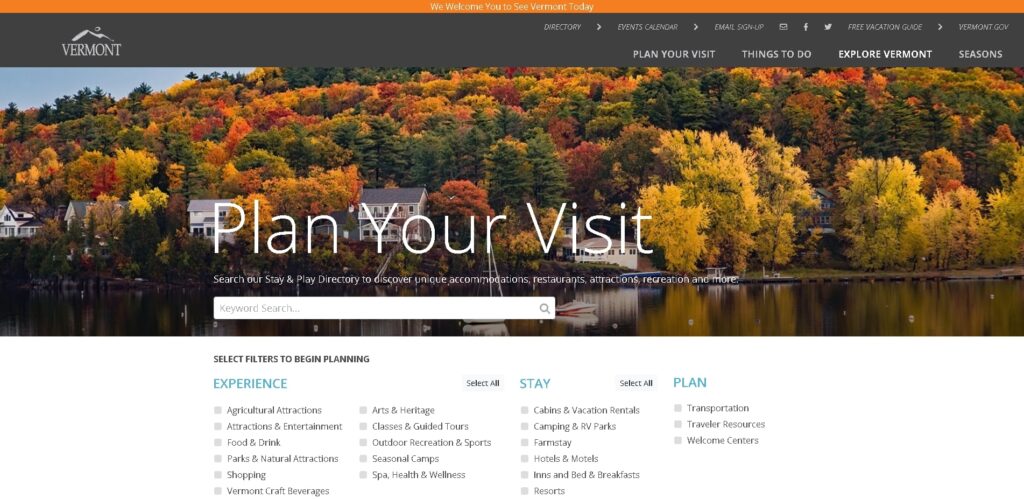Open the Things To Do menu

(776, 54)
